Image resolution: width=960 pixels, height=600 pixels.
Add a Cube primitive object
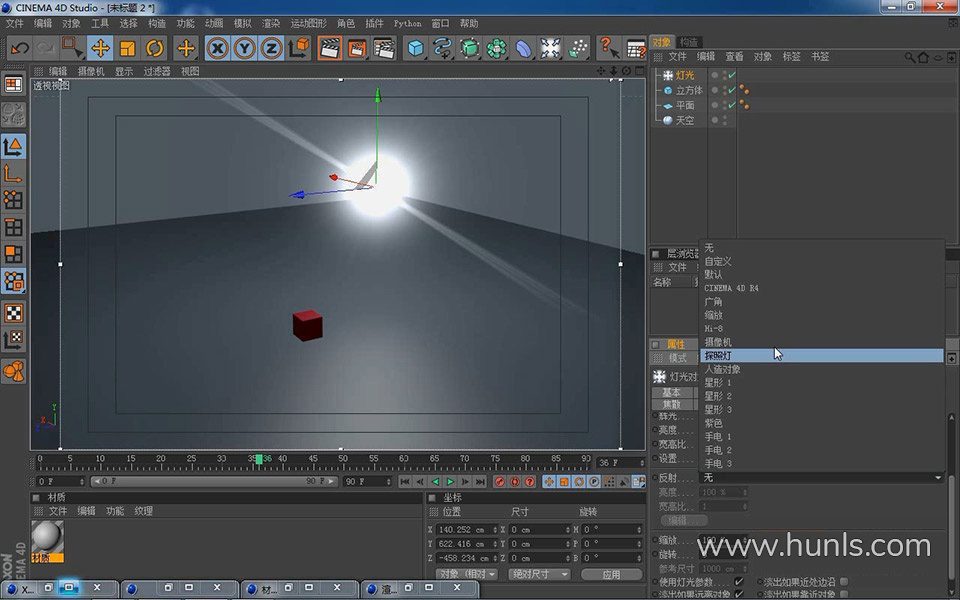416,48
